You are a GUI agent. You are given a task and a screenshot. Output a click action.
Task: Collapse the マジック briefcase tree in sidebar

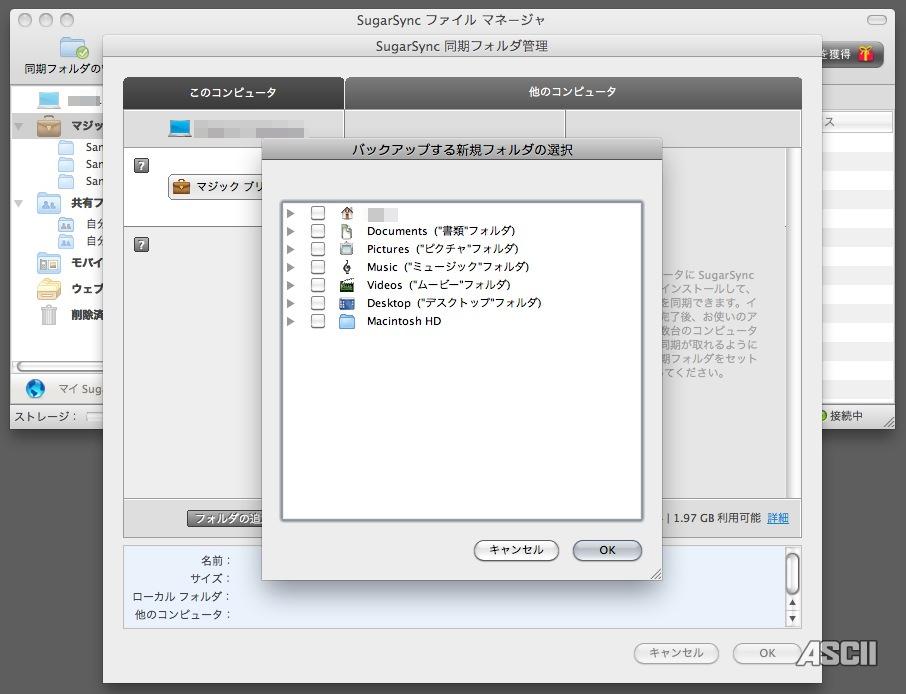point(19,125)
